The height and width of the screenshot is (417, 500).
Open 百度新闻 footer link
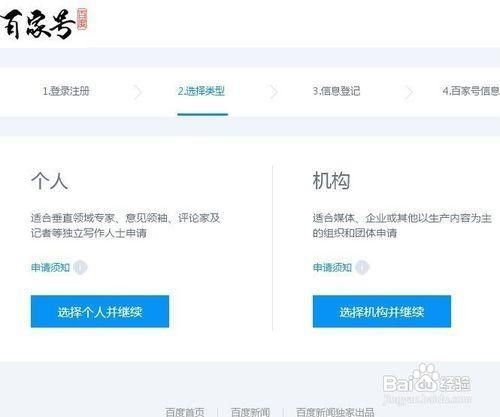pos(250,412)
